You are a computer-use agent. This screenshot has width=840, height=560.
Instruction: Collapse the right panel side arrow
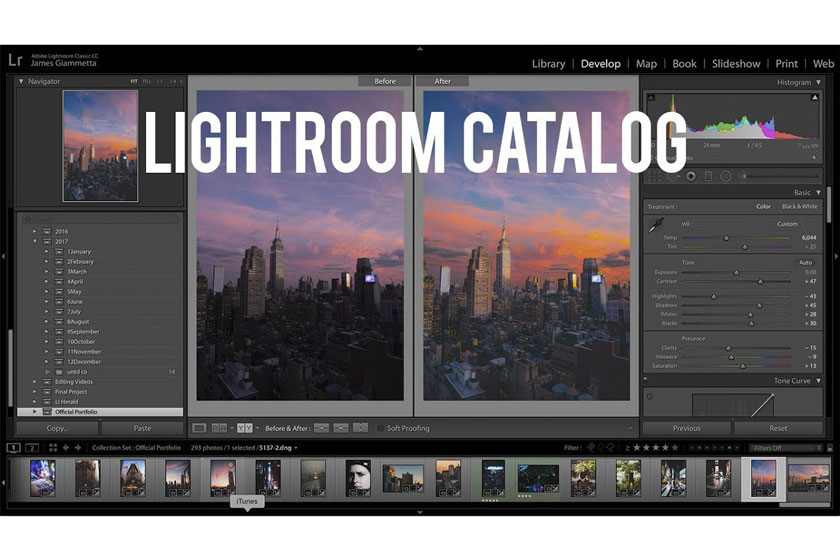(x=836, y=257)
